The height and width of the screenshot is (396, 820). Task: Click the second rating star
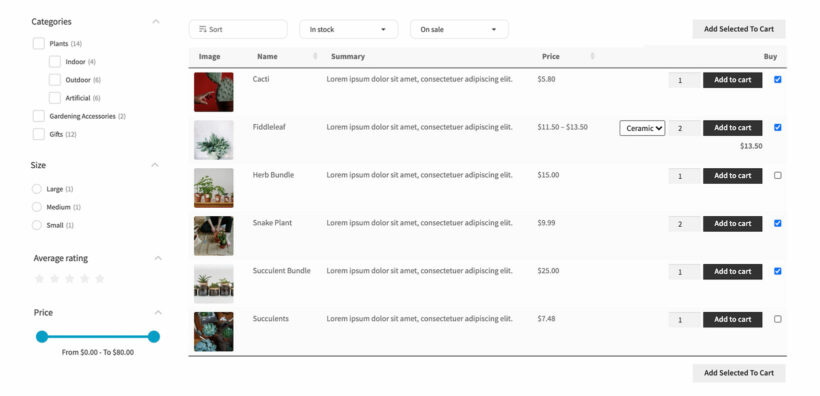(x=54, y=279)
